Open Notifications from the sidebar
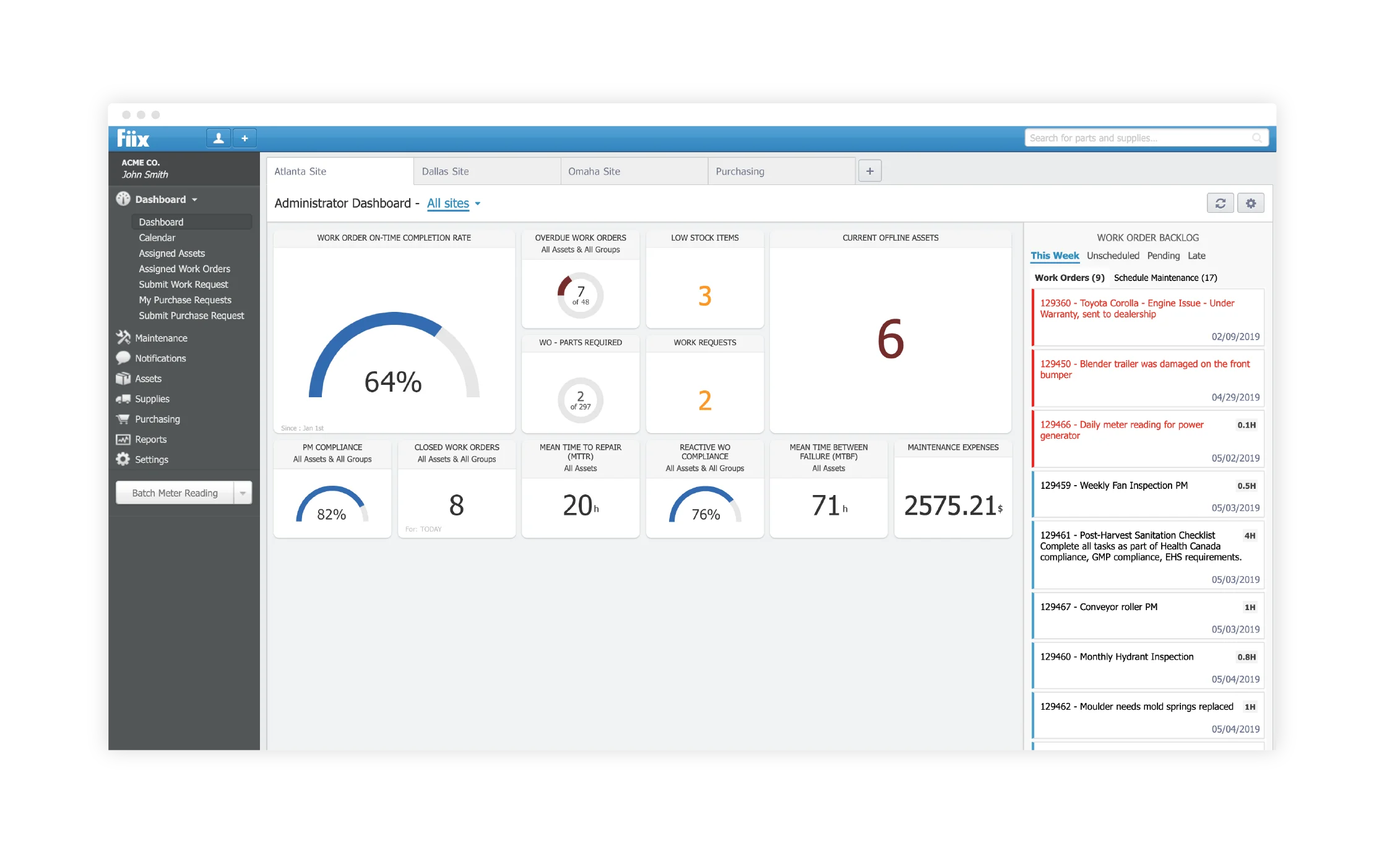 160,358
